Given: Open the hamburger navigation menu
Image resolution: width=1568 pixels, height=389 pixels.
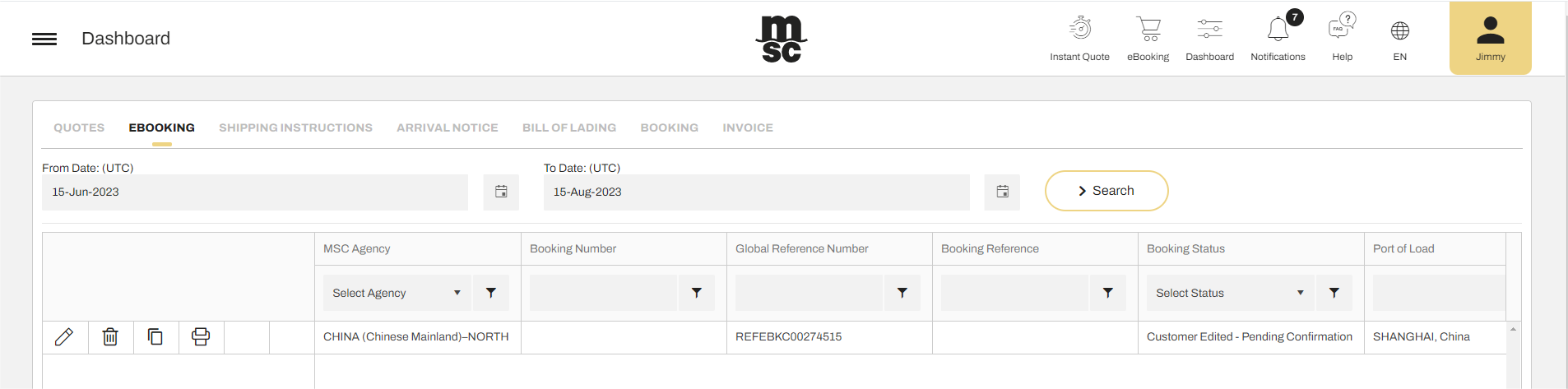Looking at the screenshot, I should coord(44,39).
